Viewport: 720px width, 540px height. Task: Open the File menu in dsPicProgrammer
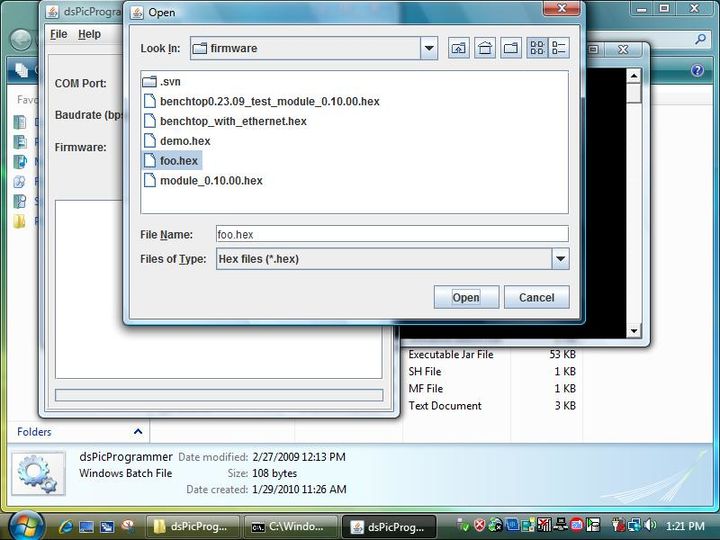(x=58, y=34)
